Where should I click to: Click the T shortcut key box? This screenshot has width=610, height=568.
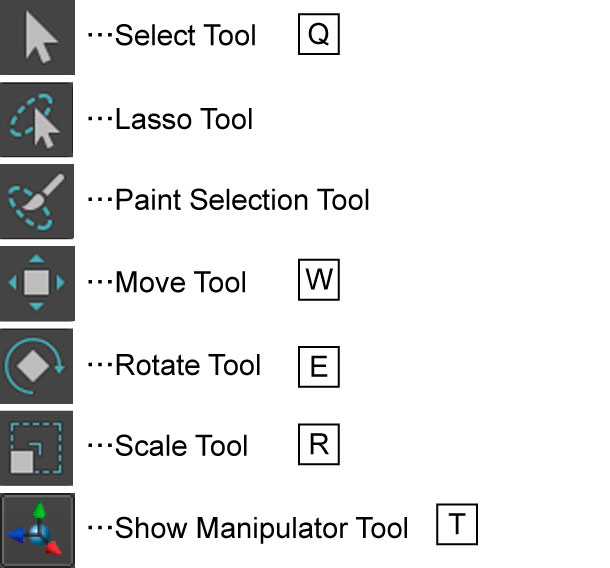457,524
